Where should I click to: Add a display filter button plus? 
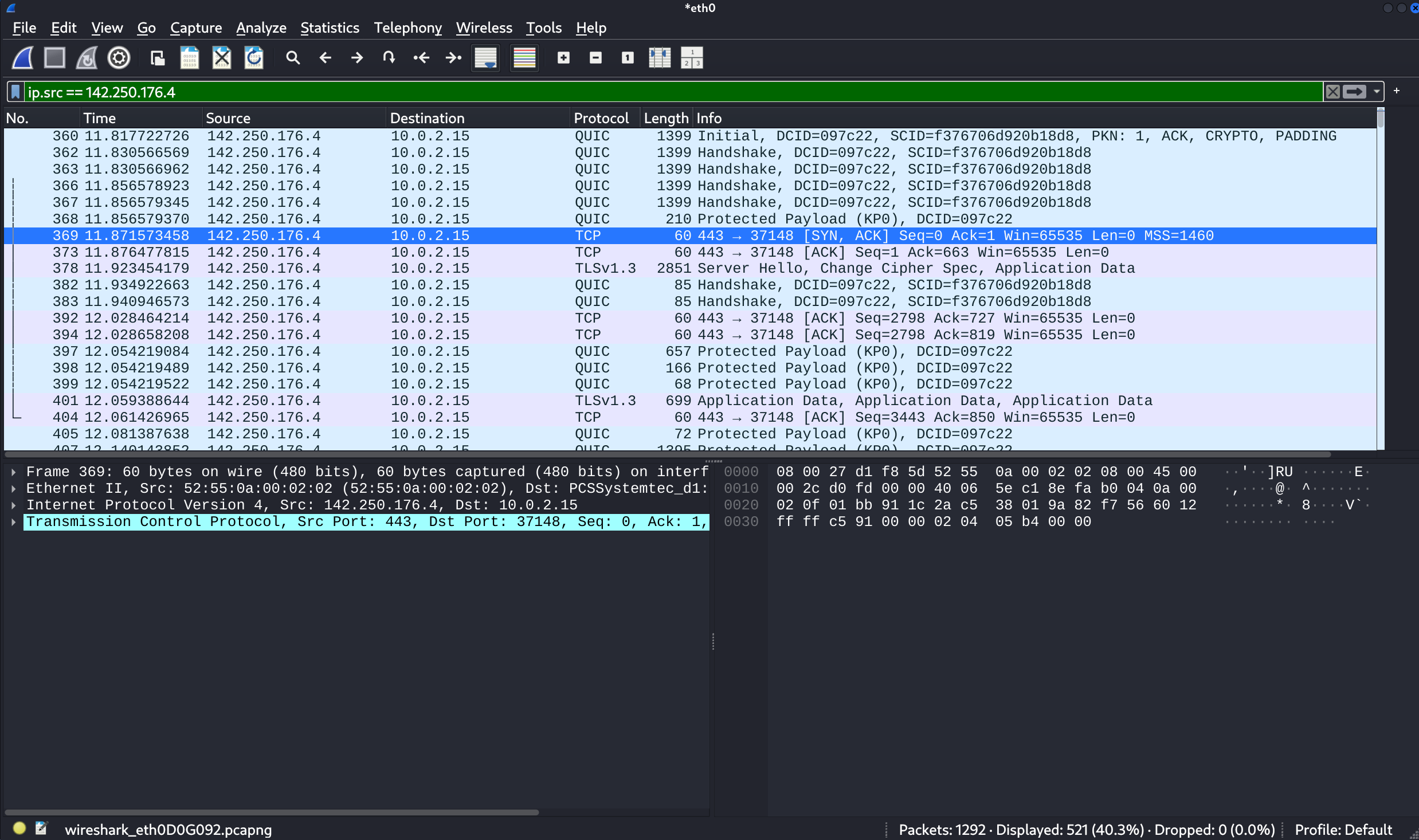1397,91
